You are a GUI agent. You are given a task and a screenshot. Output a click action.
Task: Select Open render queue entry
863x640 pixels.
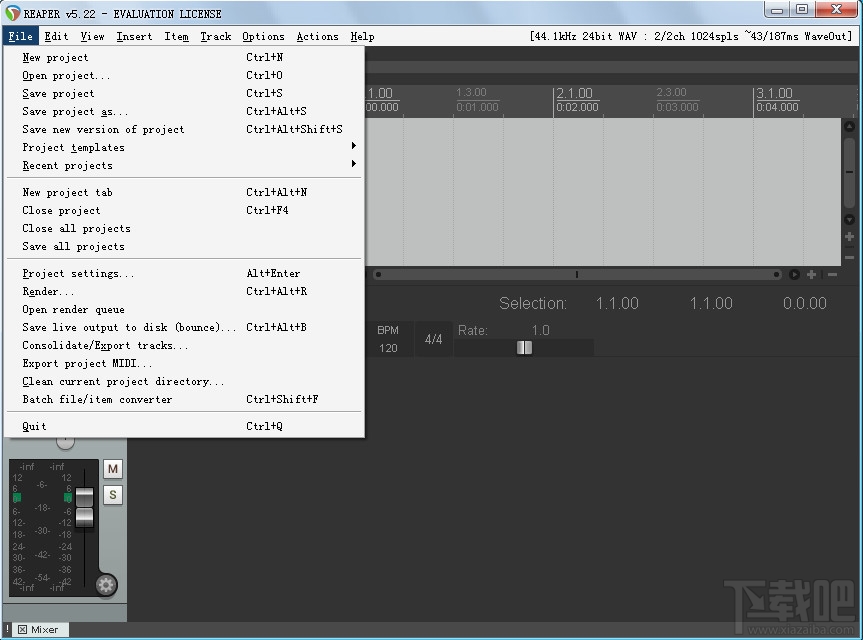pyautogui.click(x=184, y=309)
